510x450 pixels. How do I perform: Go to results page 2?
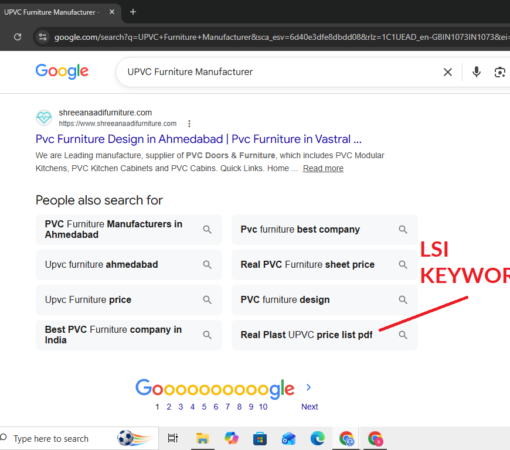[169, 407]
